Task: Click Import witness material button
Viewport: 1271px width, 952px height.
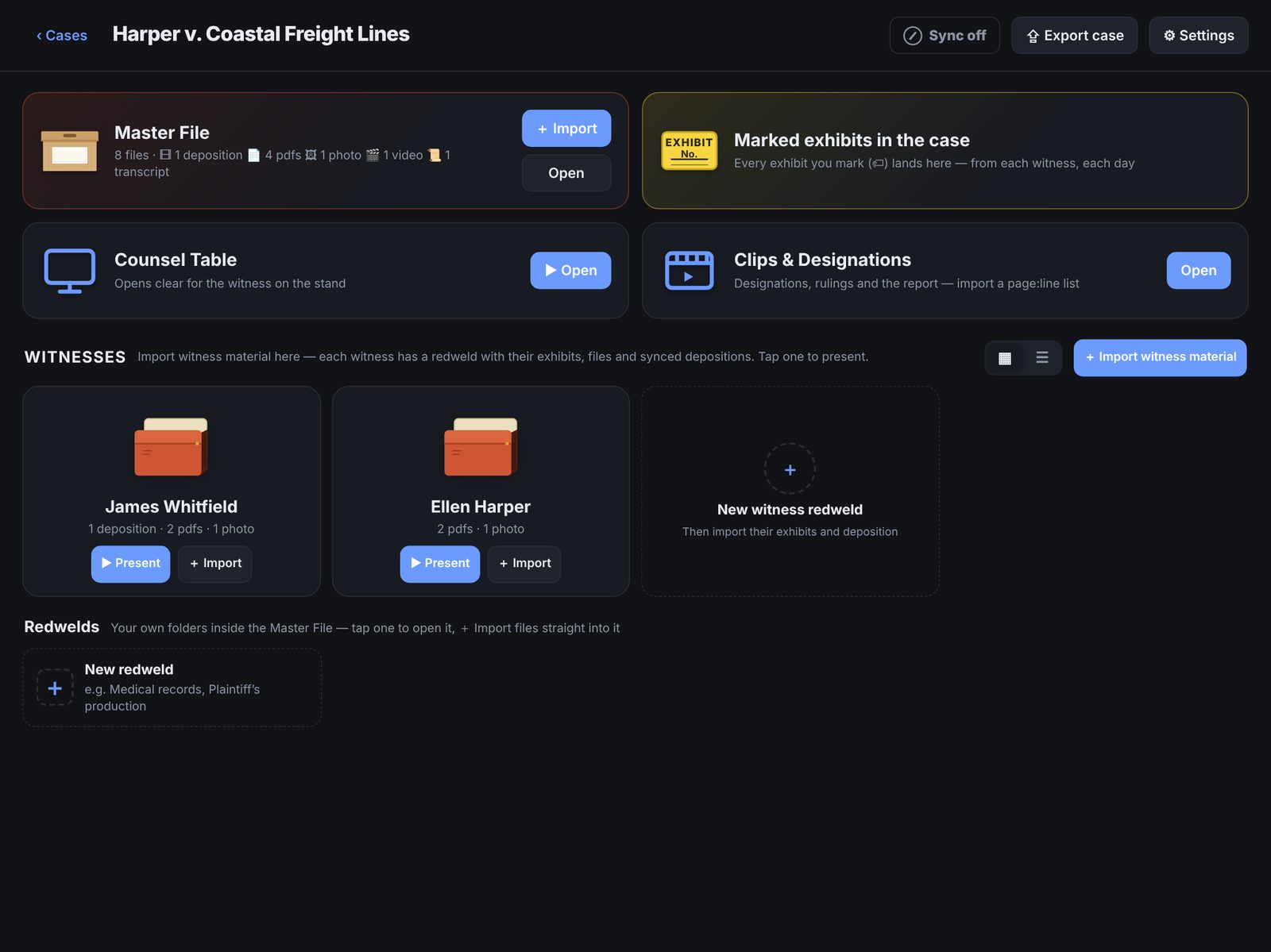Action: tap(1160, 358)
